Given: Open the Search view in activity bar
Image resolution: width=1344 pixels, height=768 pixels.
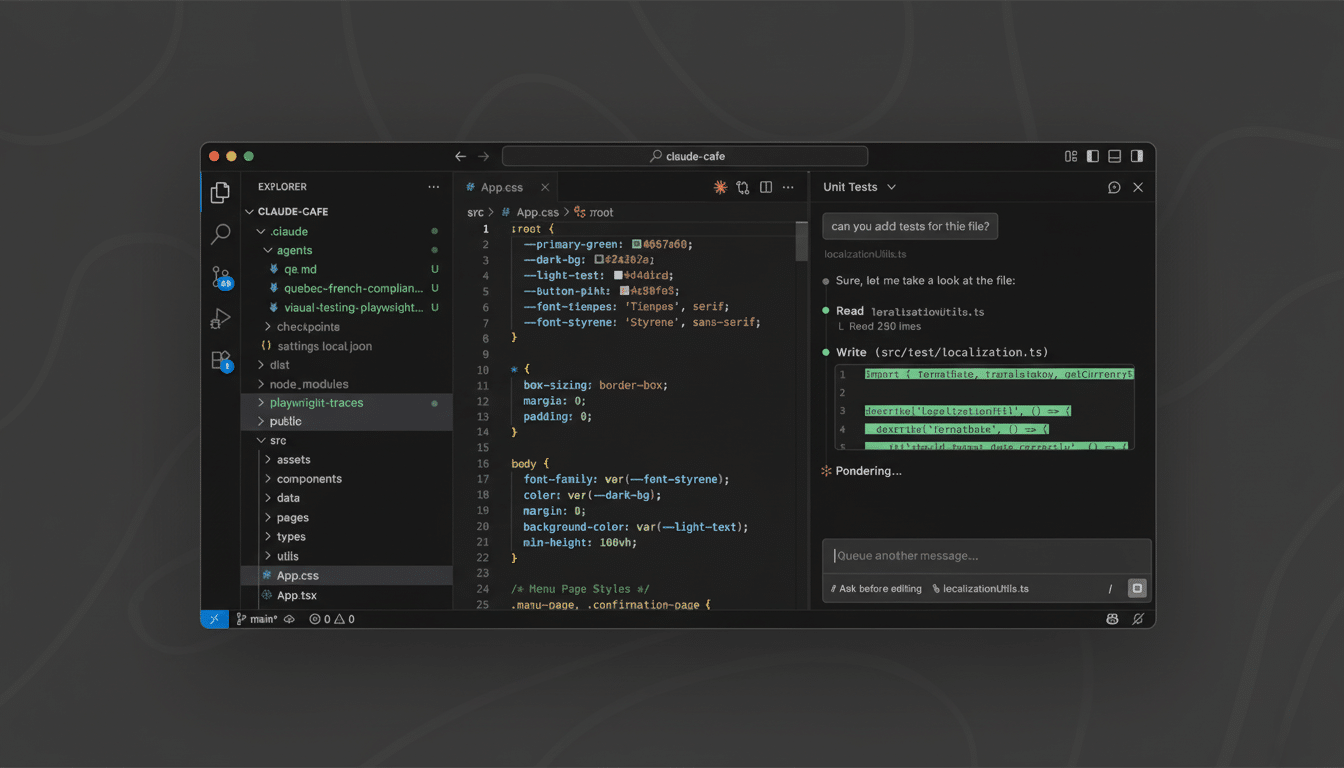Looking at the screenshot, I should click(x=220, y=235).
